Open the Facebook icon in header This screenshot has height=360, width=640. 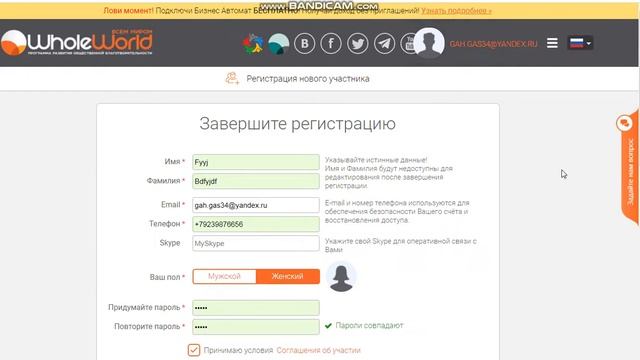[x=331, y=43]
